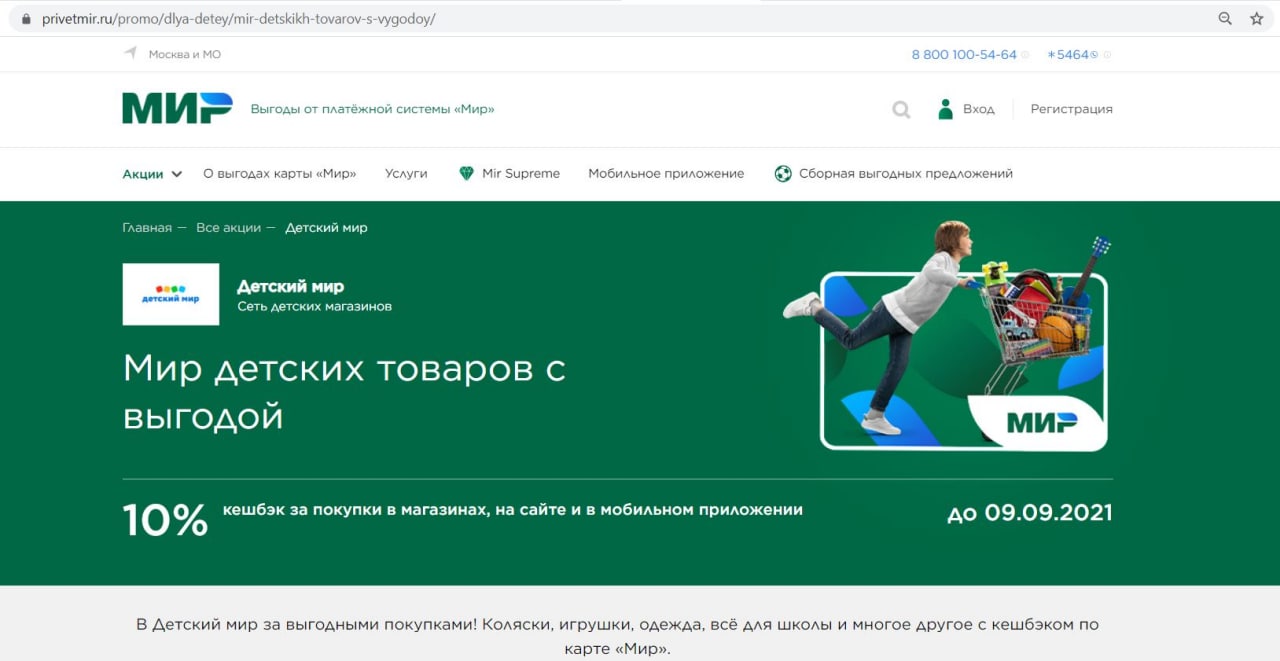Viewport: 1280px width, 661px height.
Task: Click the lock icon in address bar
Action: 26,19
